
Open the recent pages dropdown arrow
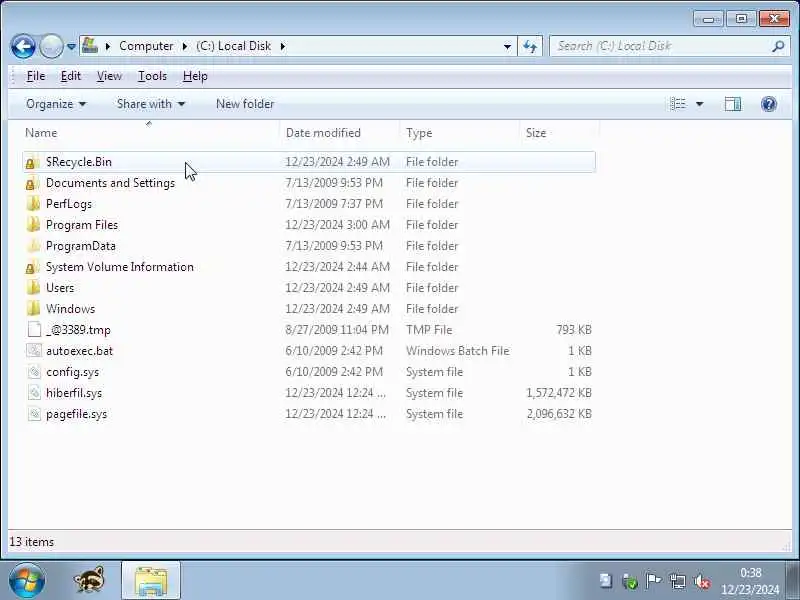click(71, 46)
